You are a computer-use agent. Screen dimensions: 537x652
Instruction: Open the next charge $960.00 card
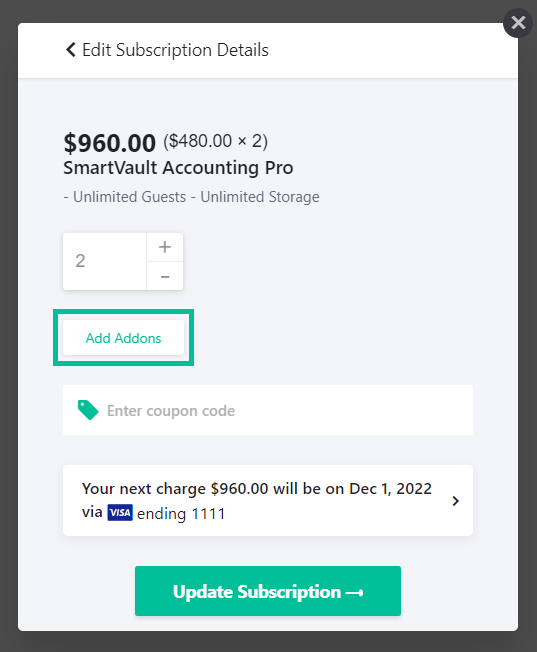(268, 501)
